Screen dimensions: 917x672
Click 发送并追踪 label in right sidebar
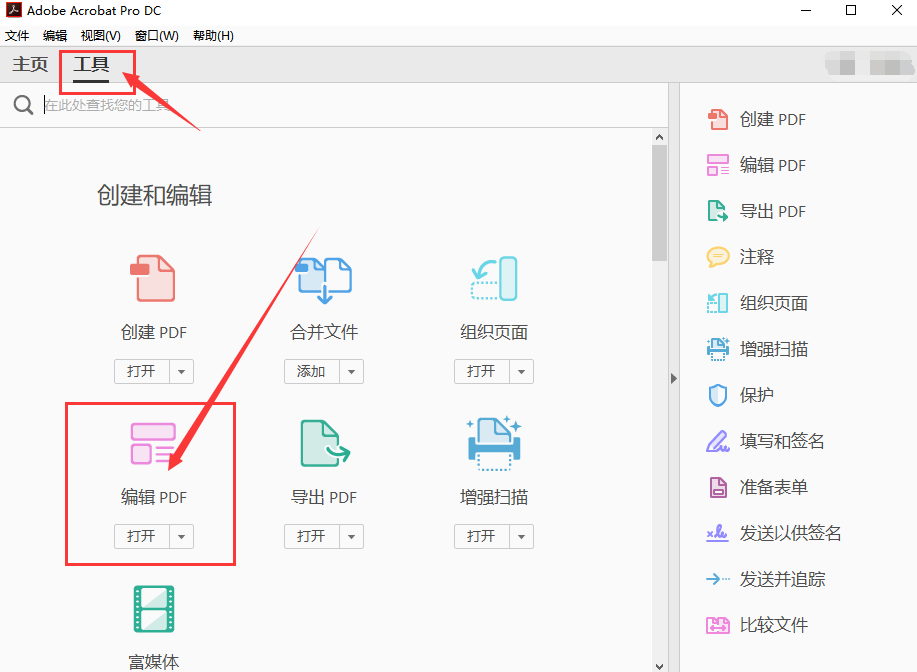[782, 579]
